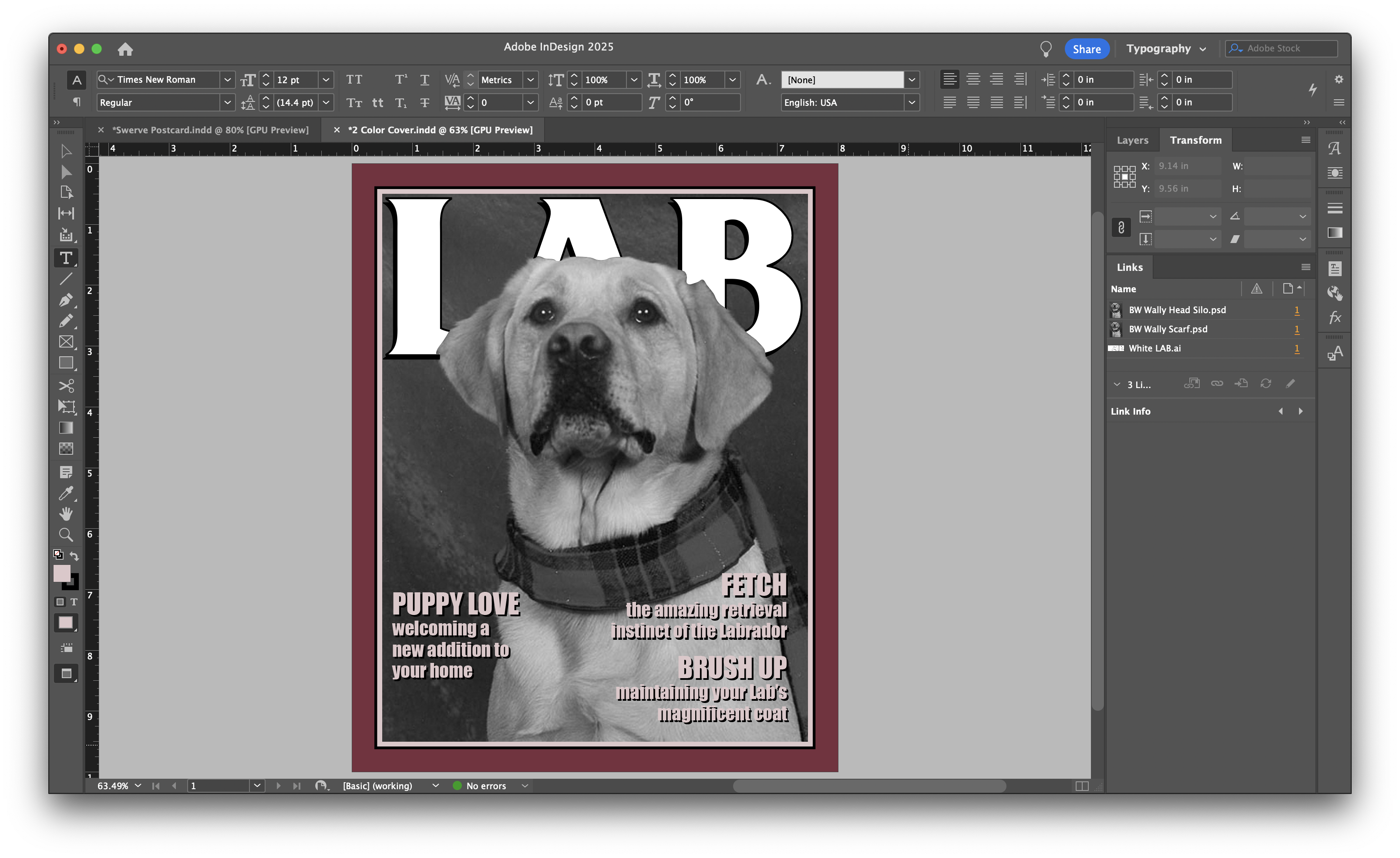Switch to the Swerve Postcard.indd tab
The width and height of the screenshot is (1400, 858).
pyautogui.click(x=210, y=130)
